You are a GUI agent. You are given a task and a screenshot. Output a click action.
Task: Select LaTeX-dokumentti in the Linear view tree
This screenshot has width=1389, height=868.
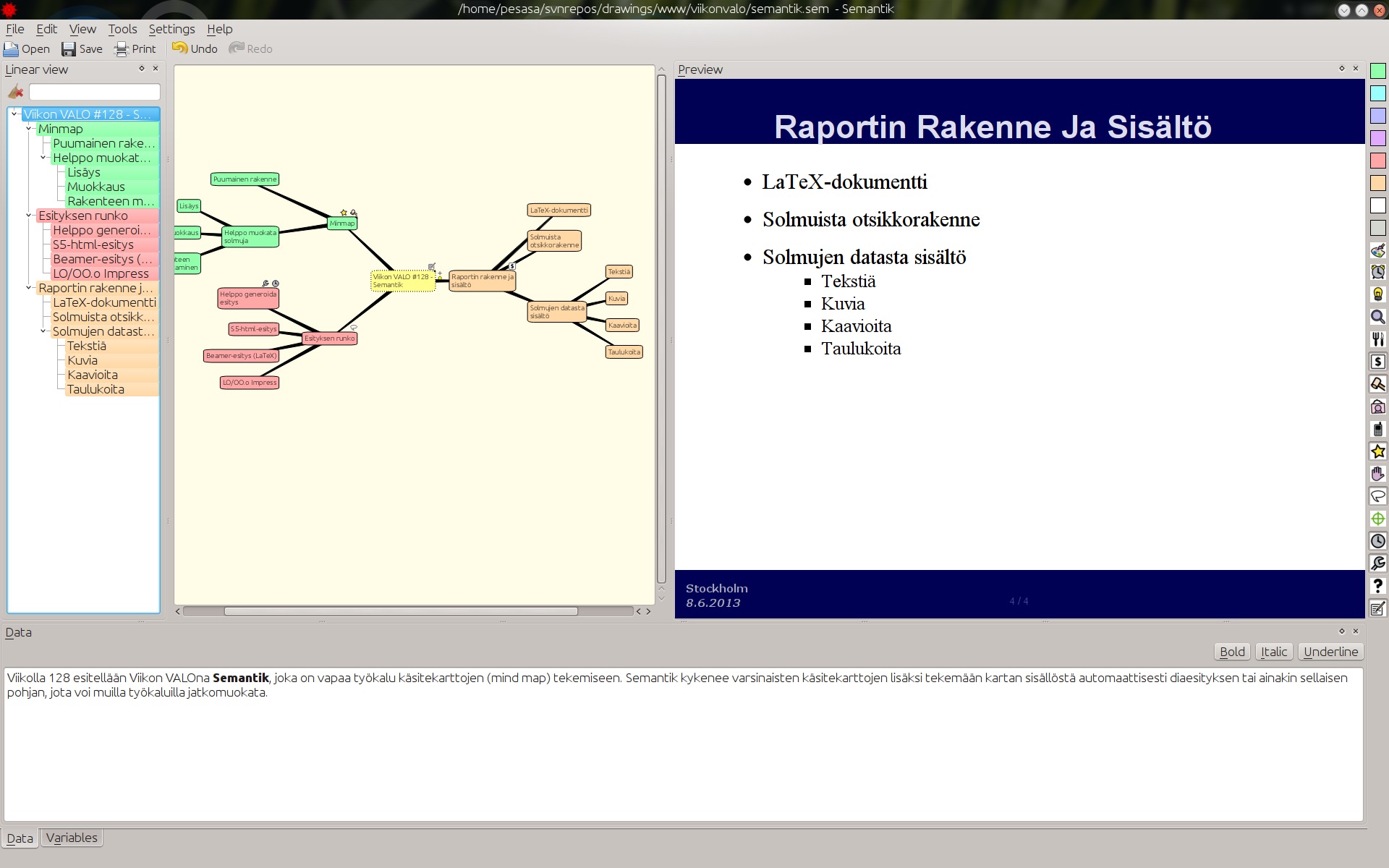[104, 302]
